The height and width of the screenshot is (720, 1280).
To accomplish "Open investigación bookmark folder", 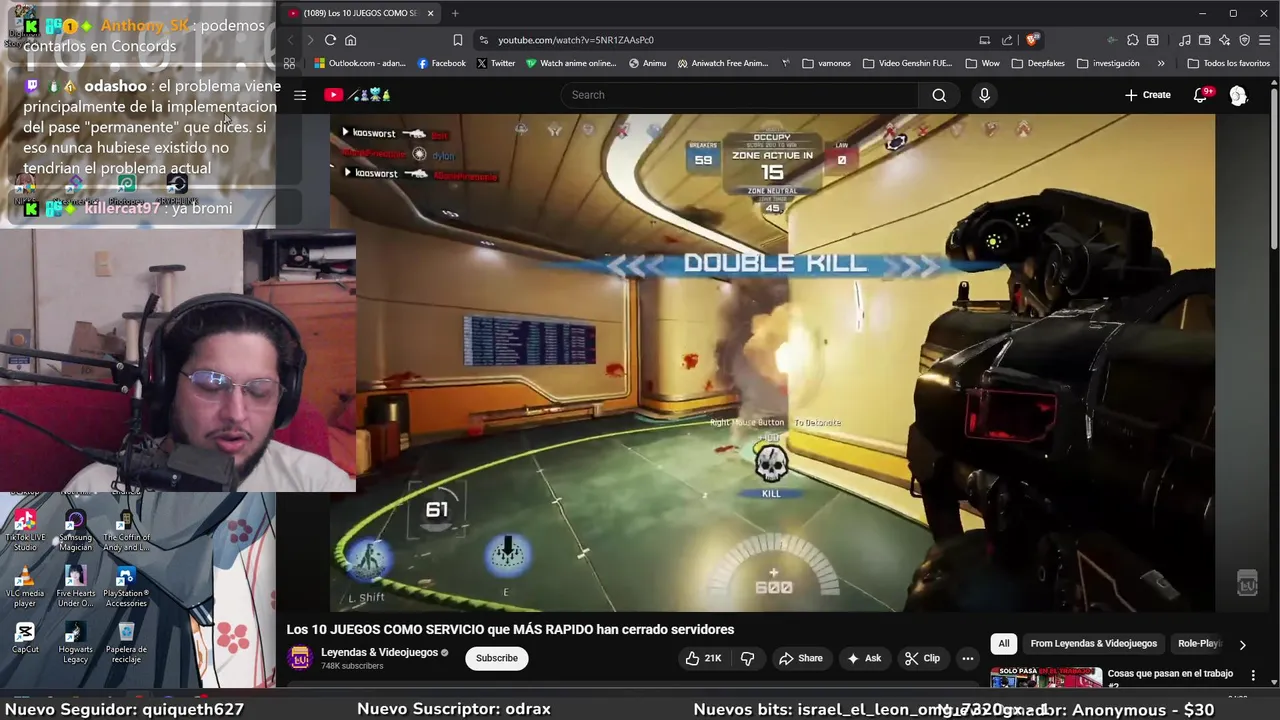I will tap(1108, 63).
